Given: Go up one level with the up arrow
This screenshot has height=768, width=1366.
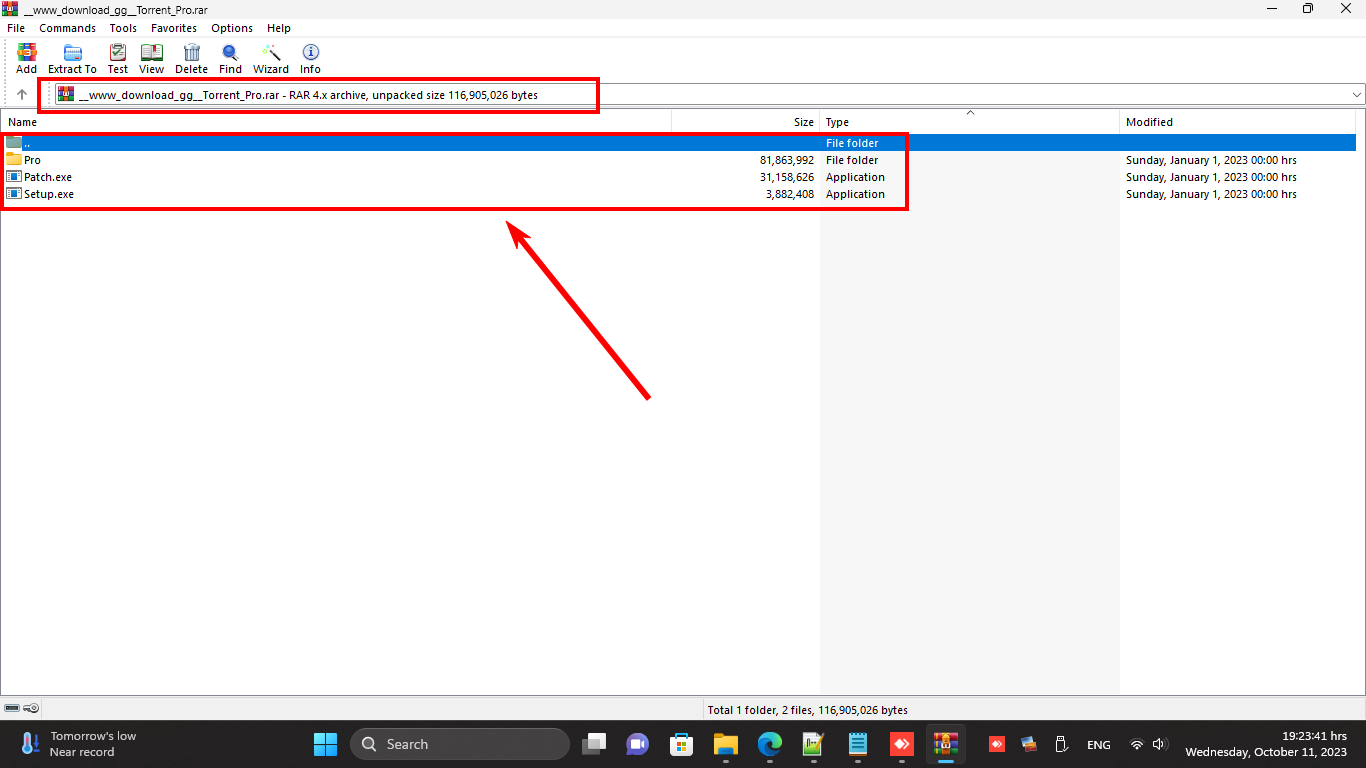Looking at the screenshot, I should coord(22,95).
